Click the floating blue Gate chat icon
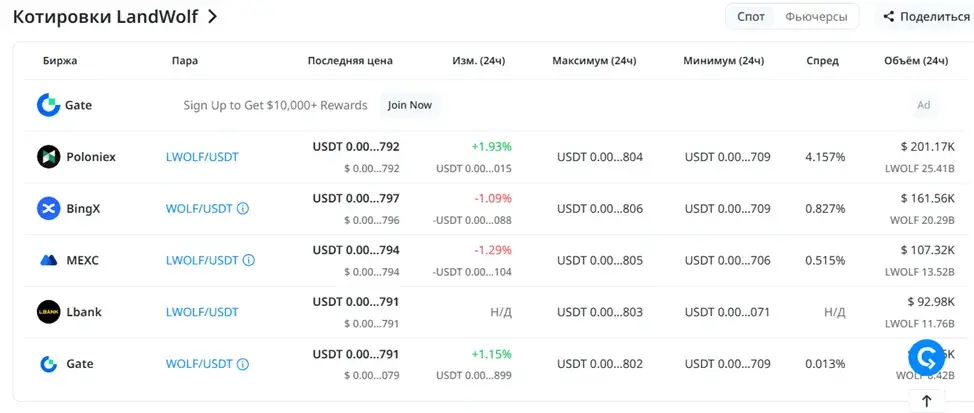This screenshot has width=974, height=413. click(926, 358)
